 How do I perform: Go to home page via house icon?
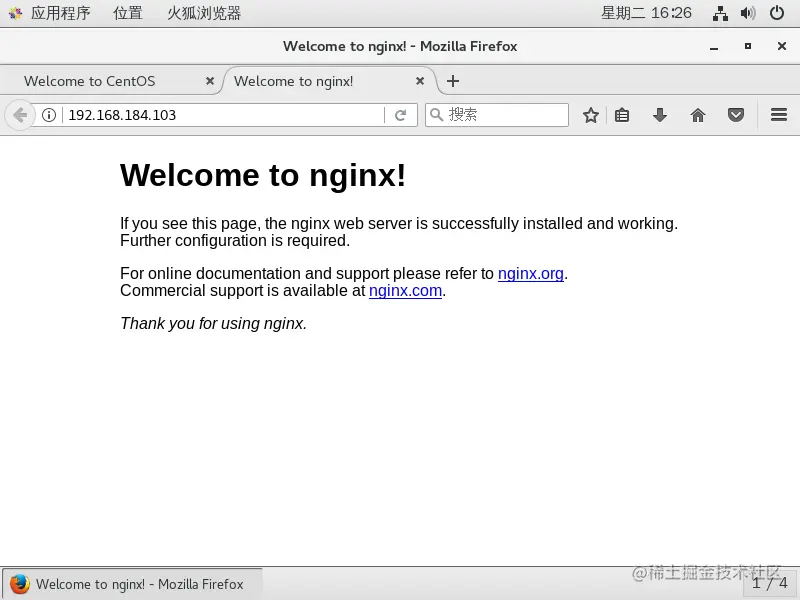pos(698,115)
